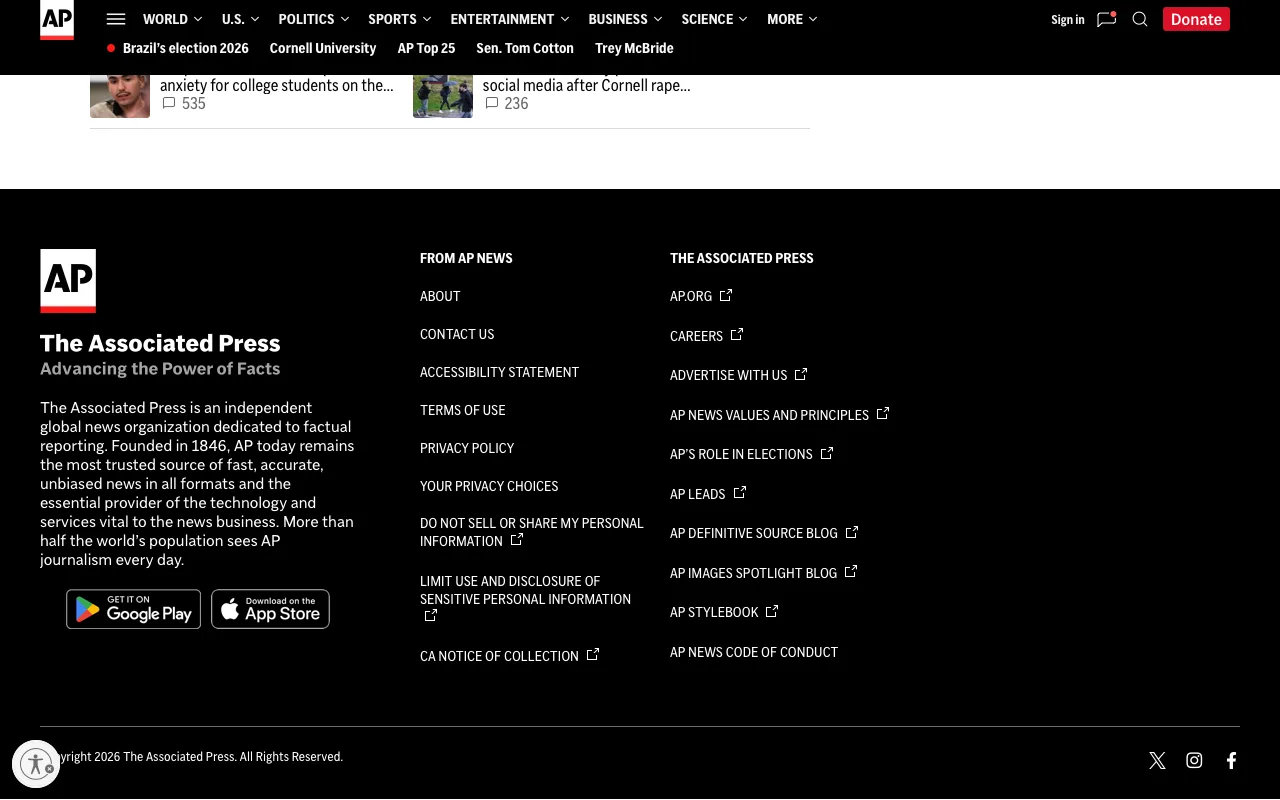Open the Science menu

(x=715, y=19)
